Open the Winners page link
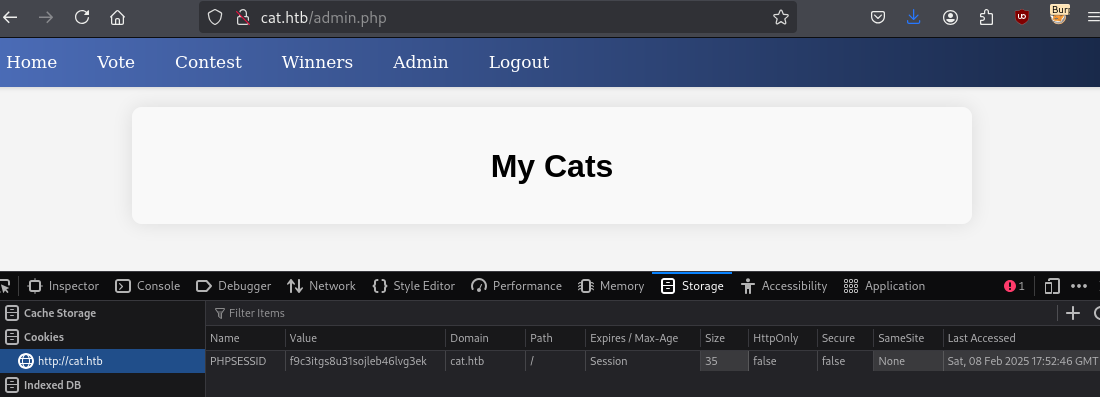 coord(317,62)
